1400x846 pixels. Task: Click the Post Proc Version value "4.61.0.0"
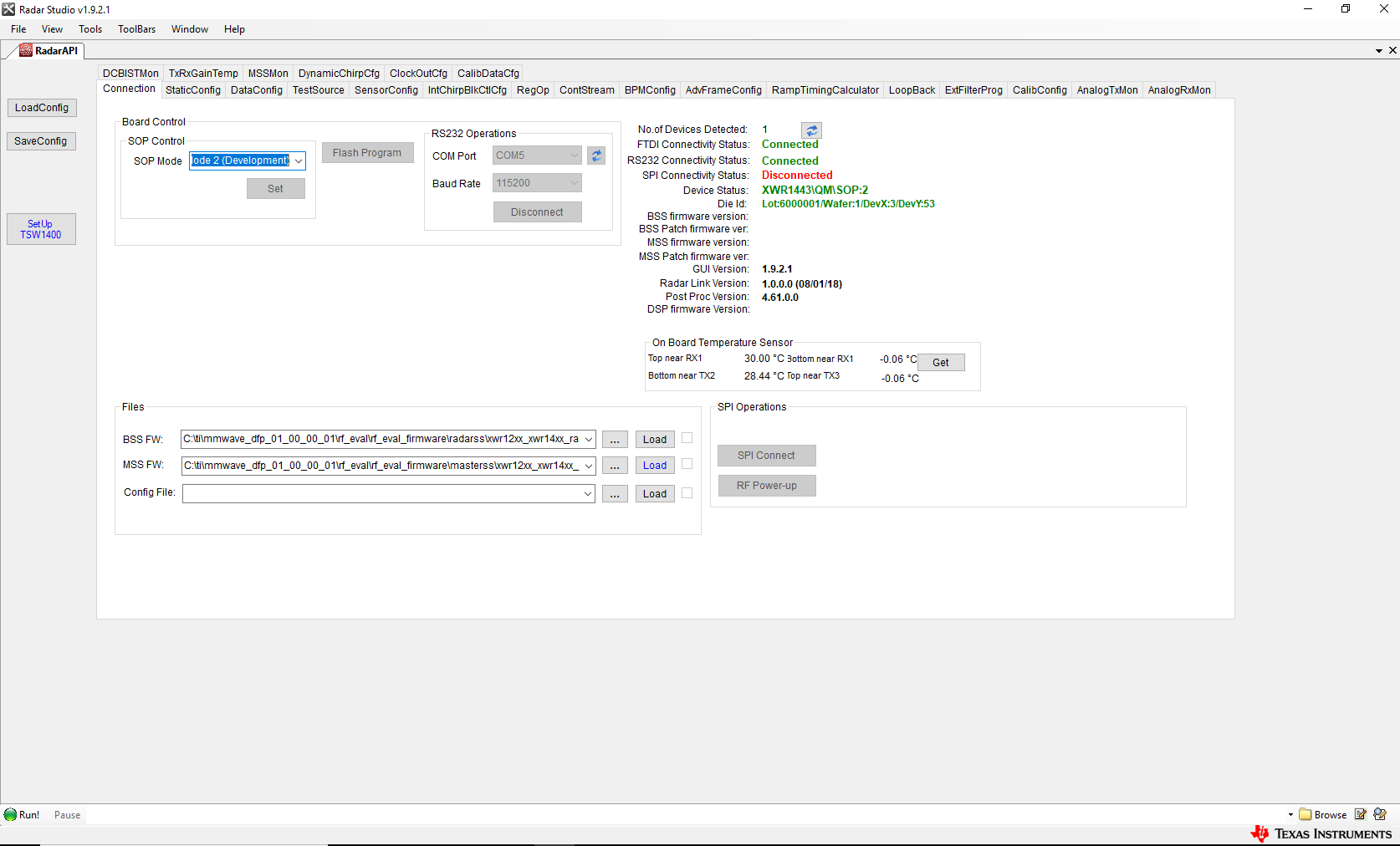click(x=780, y=298)
